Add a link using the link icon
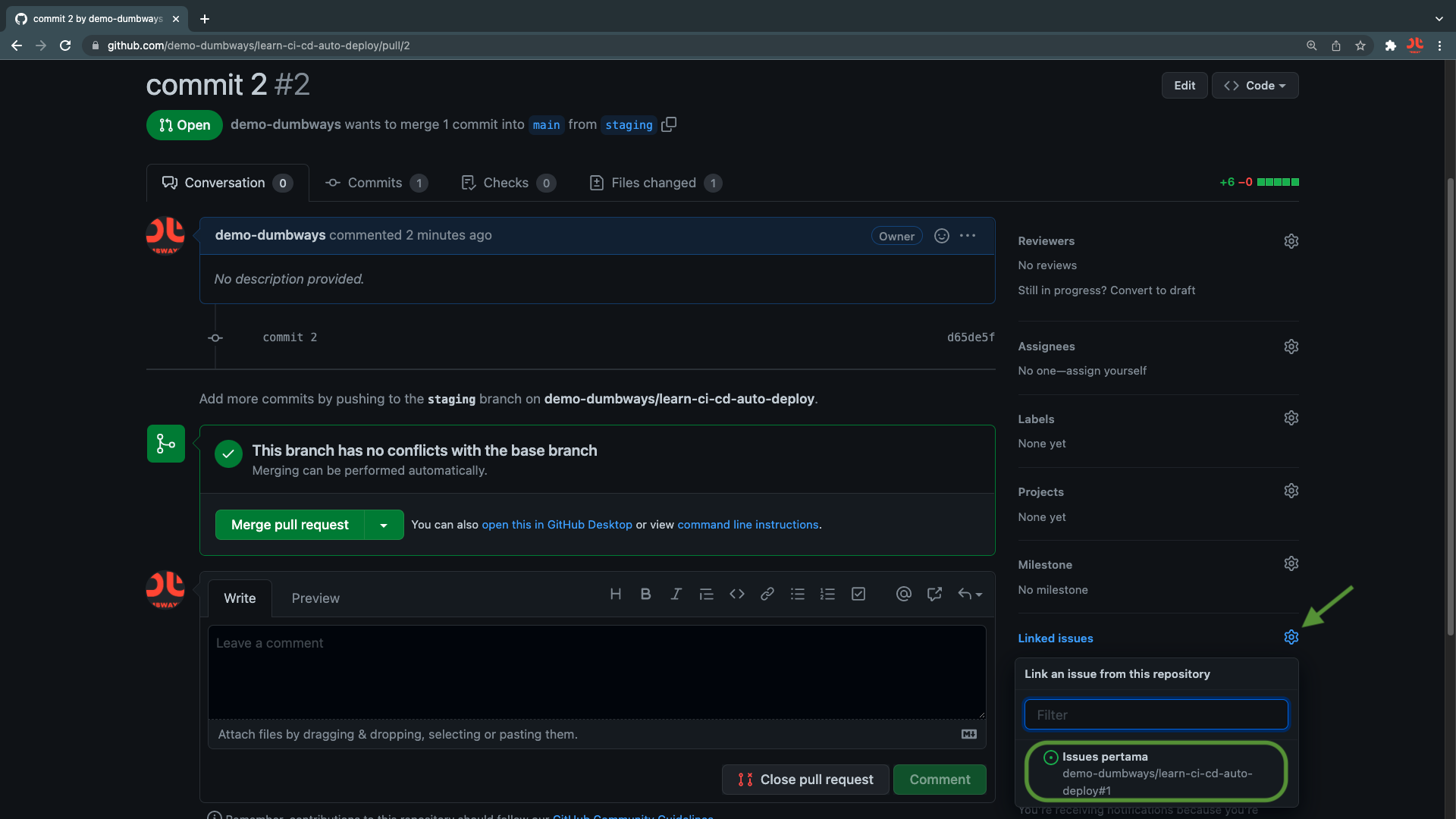1456x819 pixels. (x=767, y=594)
